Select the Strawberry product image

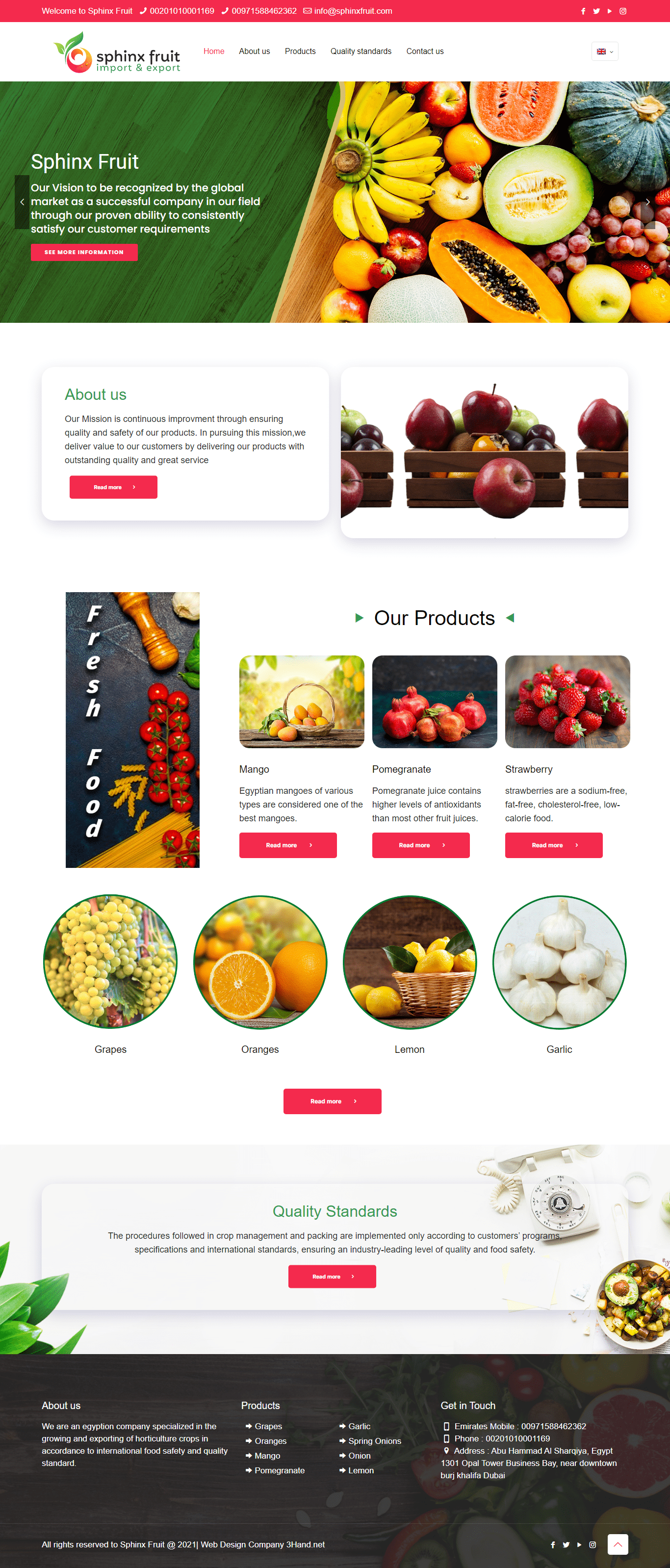point(567,701)
